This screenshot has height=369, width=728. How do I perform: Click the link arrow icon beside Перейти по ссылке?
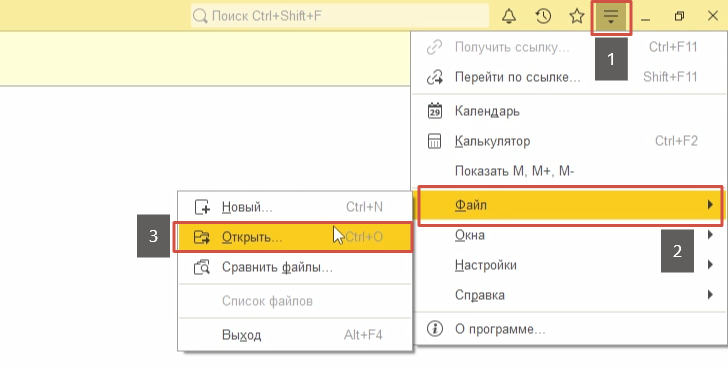point(435,77)
